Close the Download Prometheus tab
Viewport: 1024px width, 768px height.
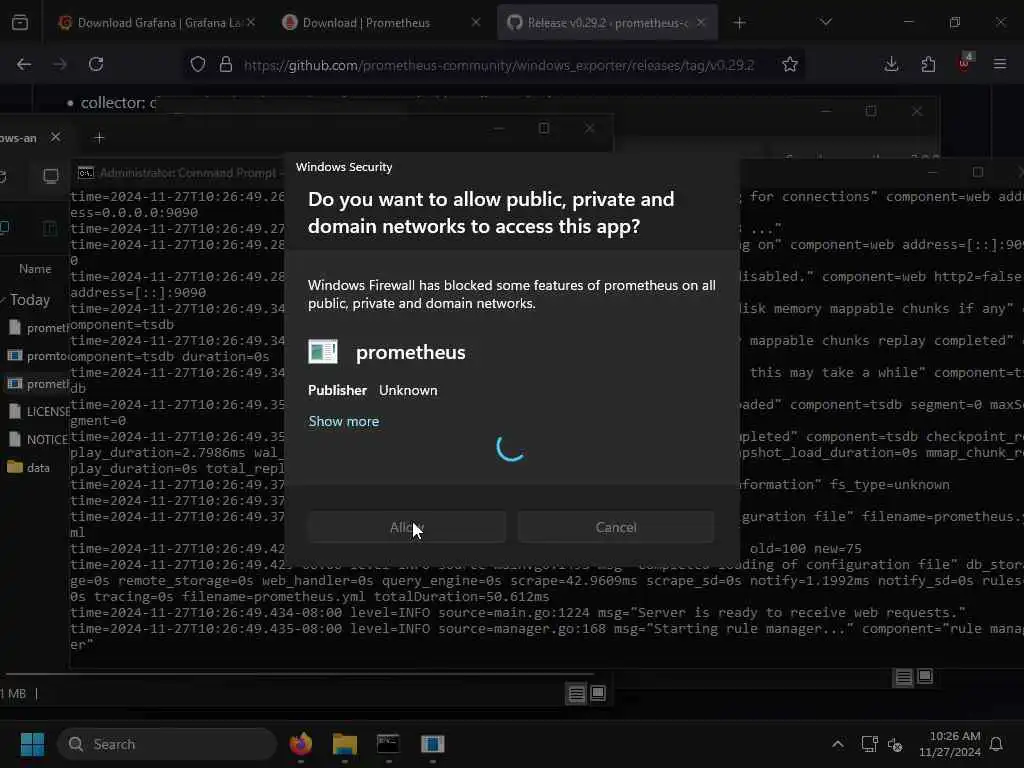click(476, 23)
